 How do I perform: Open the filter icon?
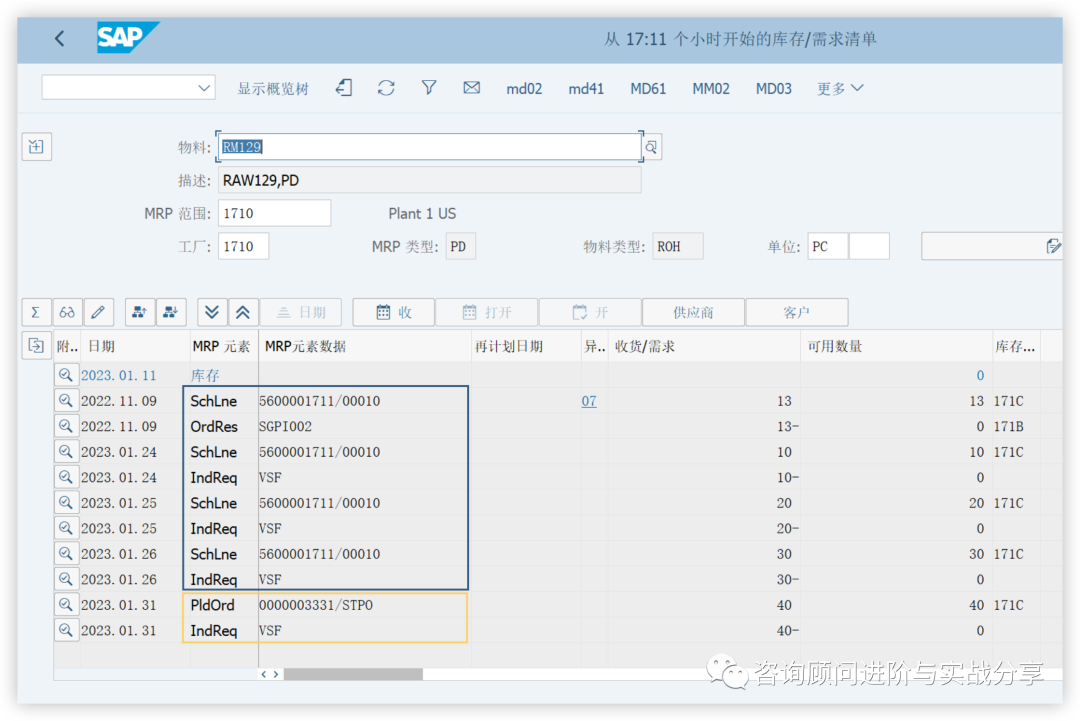click(428, 88)
